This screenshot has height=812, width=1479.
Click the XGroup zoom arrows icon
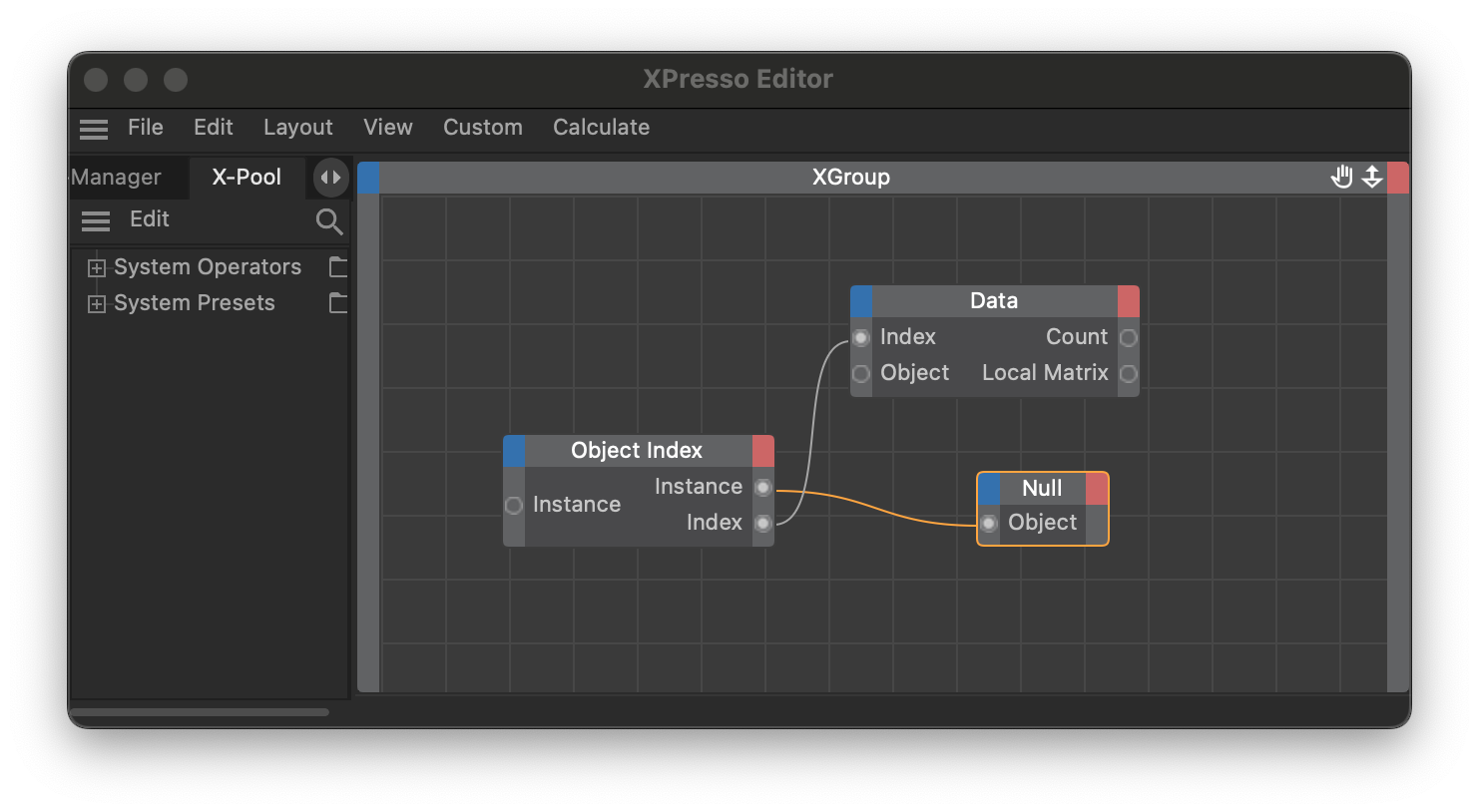coord(1372,178)
